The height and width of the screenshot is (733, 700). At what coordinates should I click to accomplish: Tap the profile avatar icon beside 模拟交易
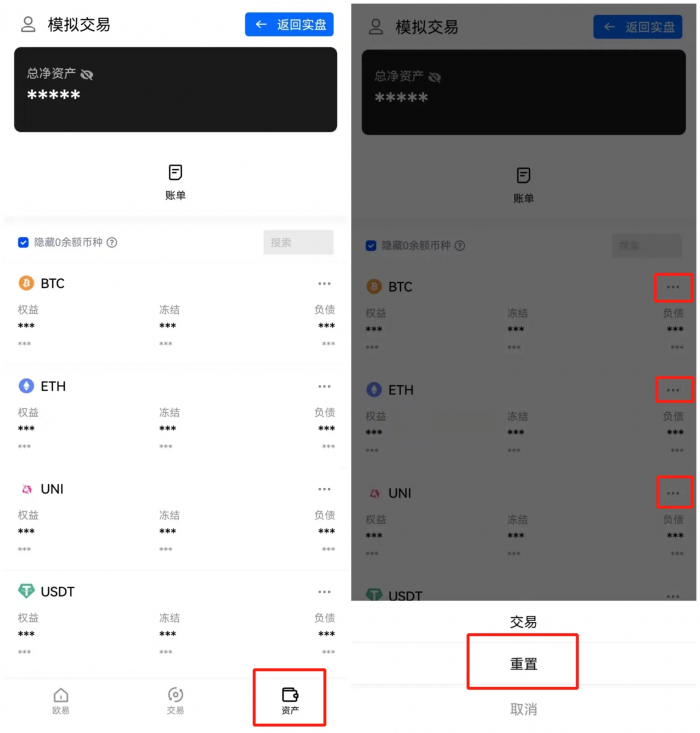(28, 24)
